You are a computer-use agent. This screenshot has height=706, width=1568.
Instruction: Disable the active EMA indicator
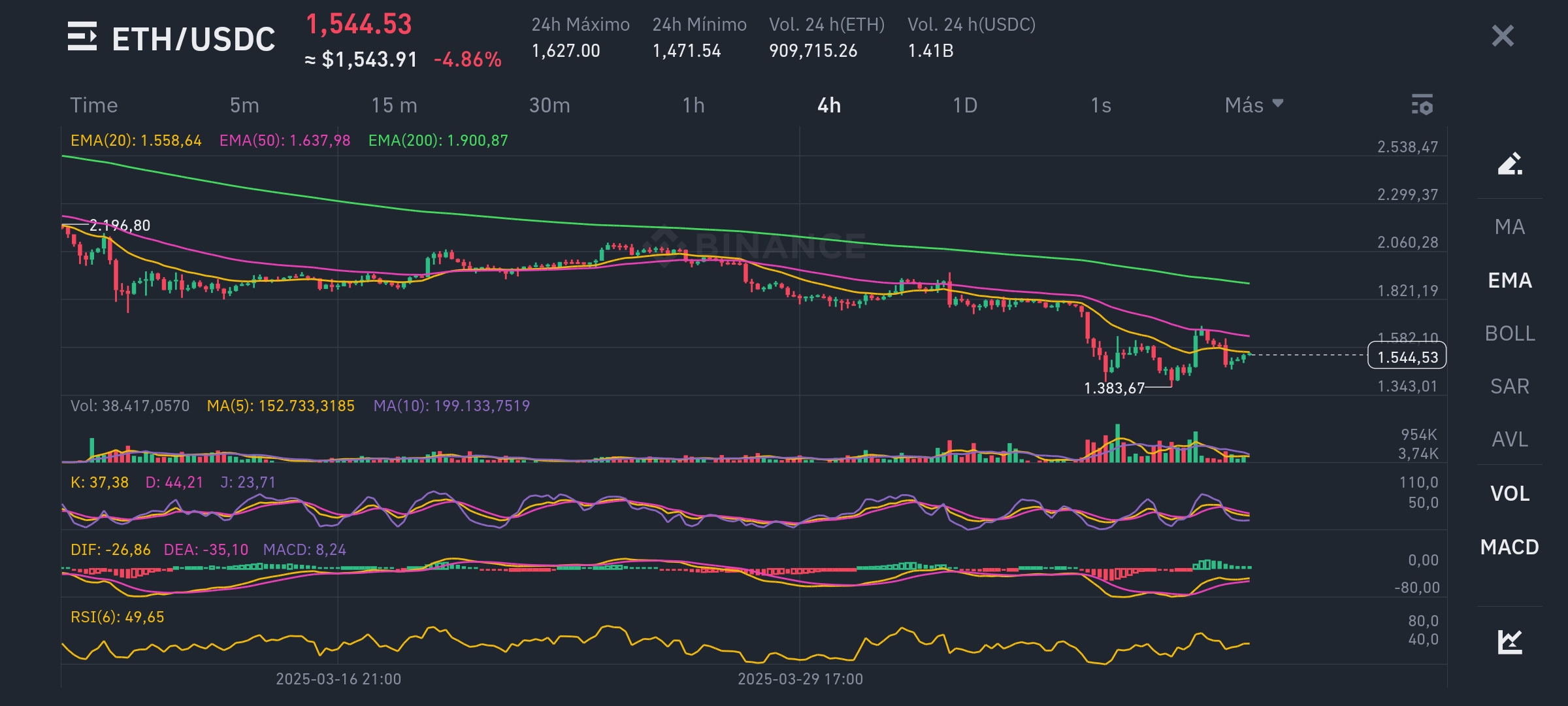pos(1508,280)
